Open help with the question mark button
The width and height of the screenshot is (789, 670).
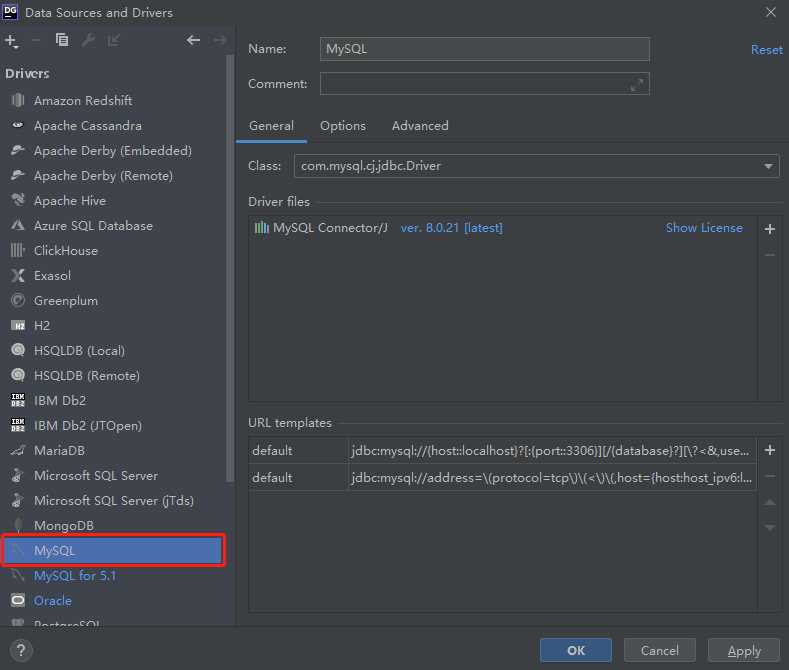21,650
